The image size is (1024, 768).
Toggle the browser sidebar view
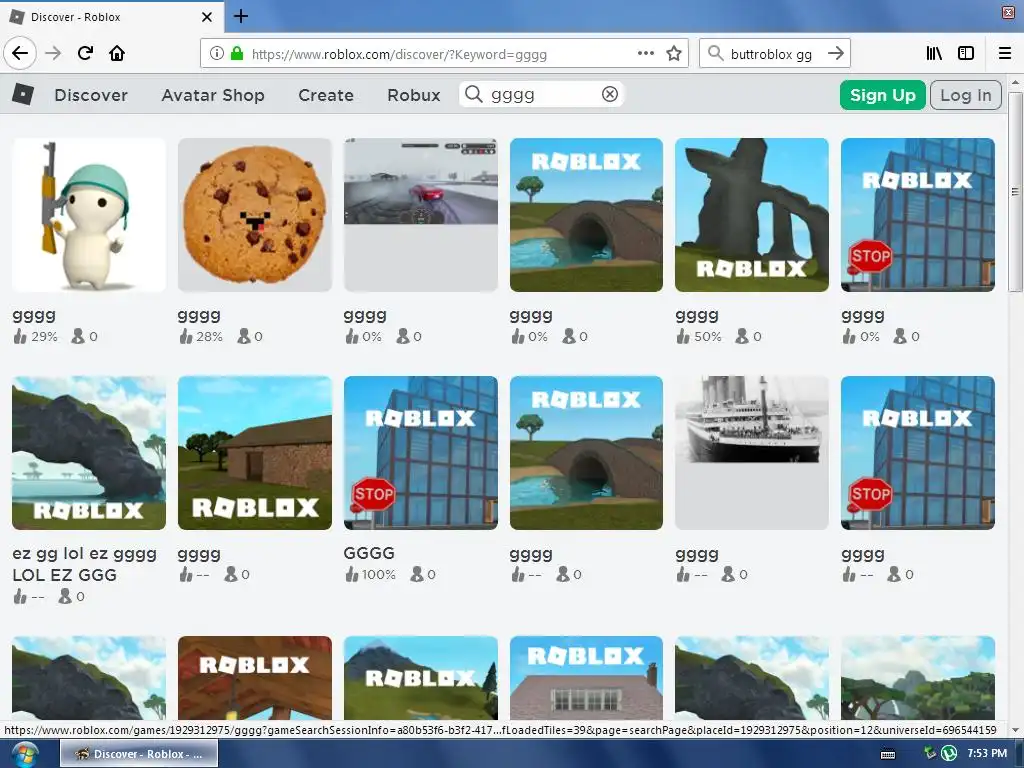966,53
